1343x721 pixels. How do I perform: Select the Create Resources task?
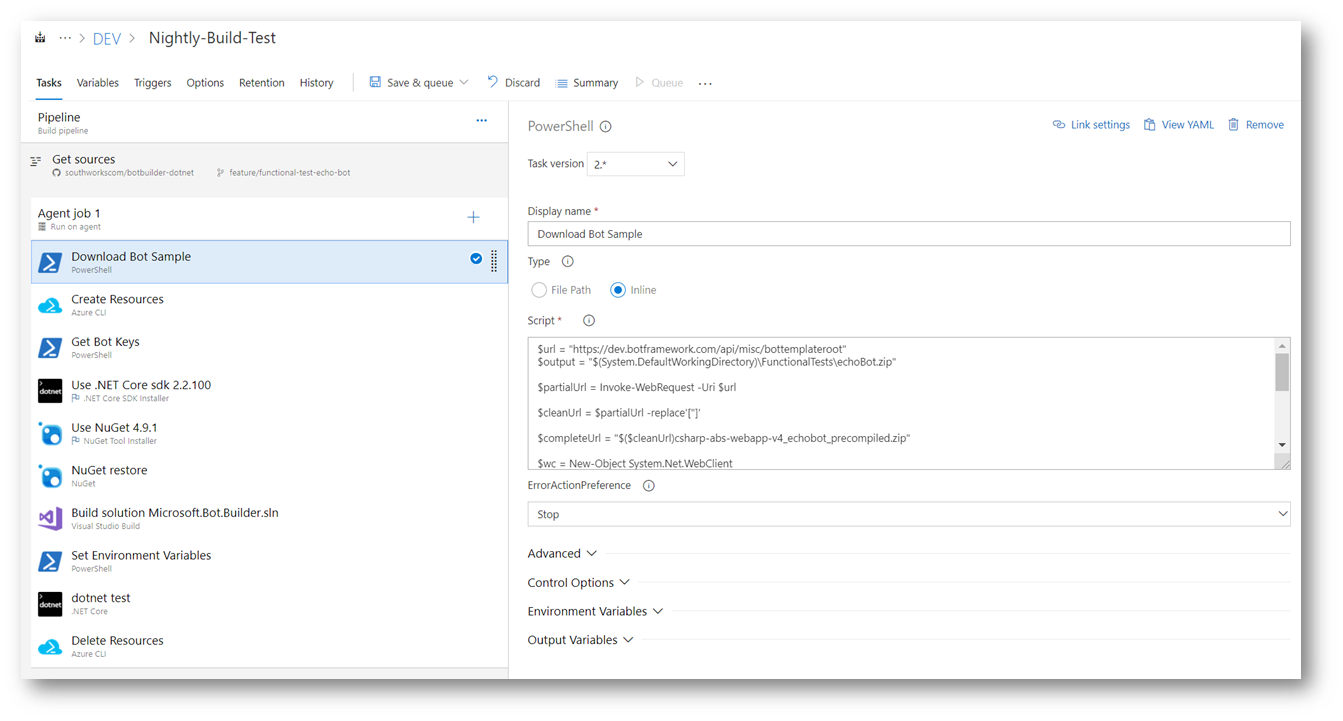(269, 305)
